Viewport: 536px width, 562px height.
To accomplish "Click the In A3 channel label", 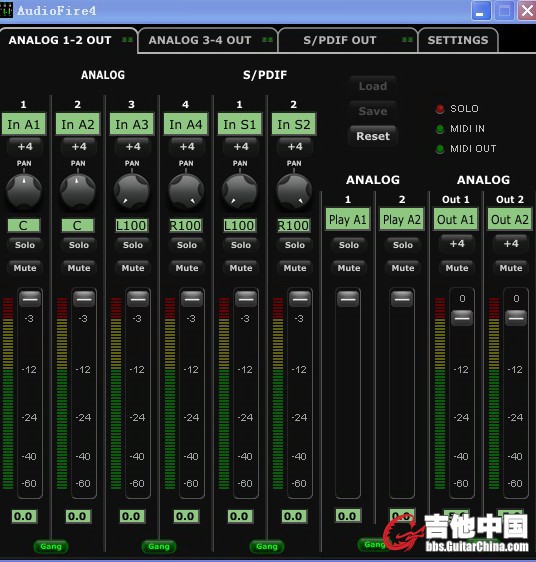I will (x=132, y=124).
